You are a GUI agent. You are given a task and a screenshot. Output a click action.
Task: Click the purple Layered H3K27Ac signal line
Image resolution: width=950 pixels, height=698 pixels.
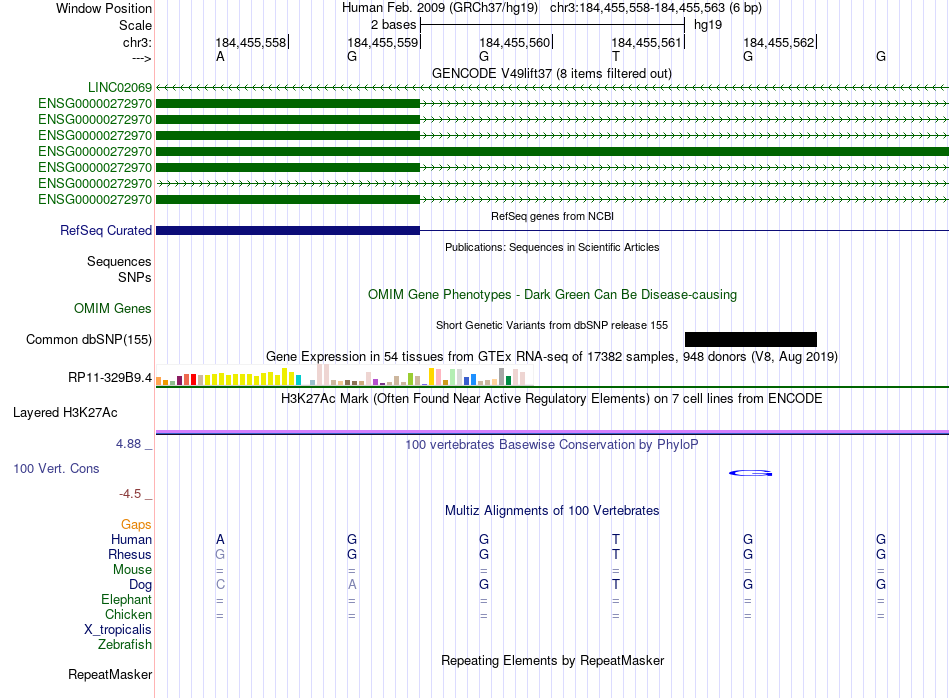[x=553, y=432]
